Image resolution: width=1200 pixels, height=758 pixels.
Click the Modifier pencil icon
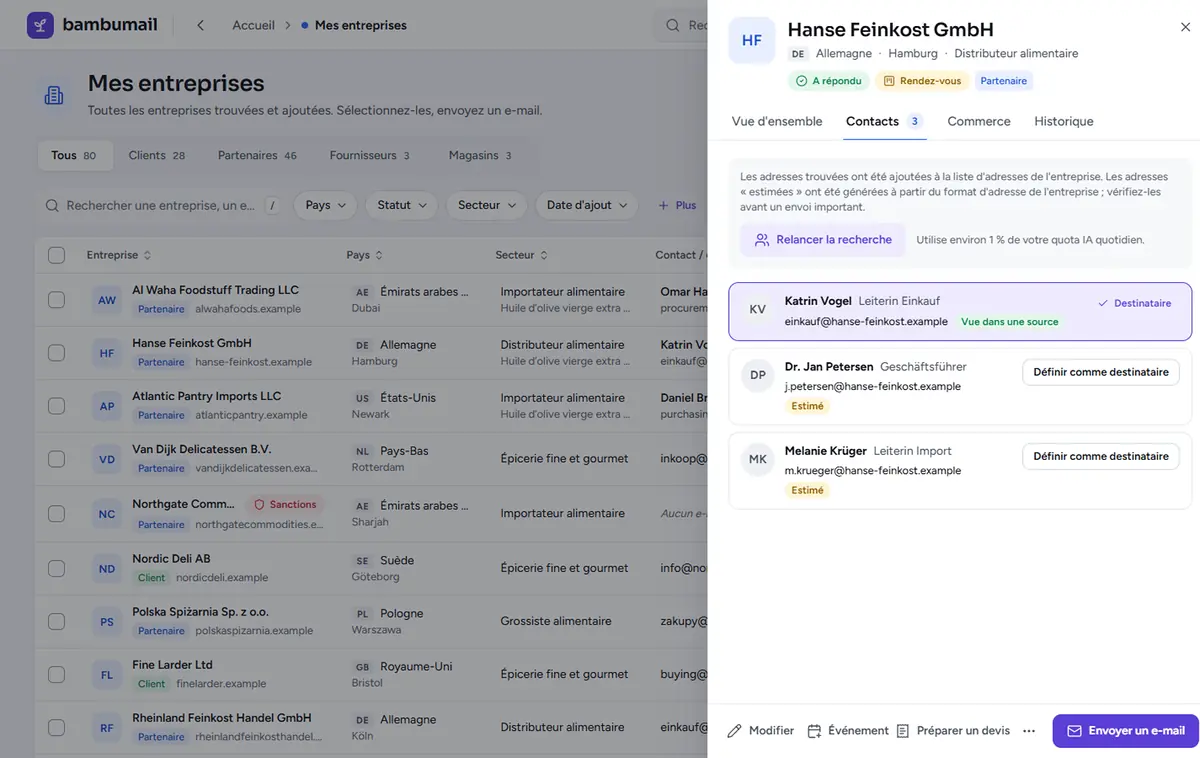coord(735,731)
